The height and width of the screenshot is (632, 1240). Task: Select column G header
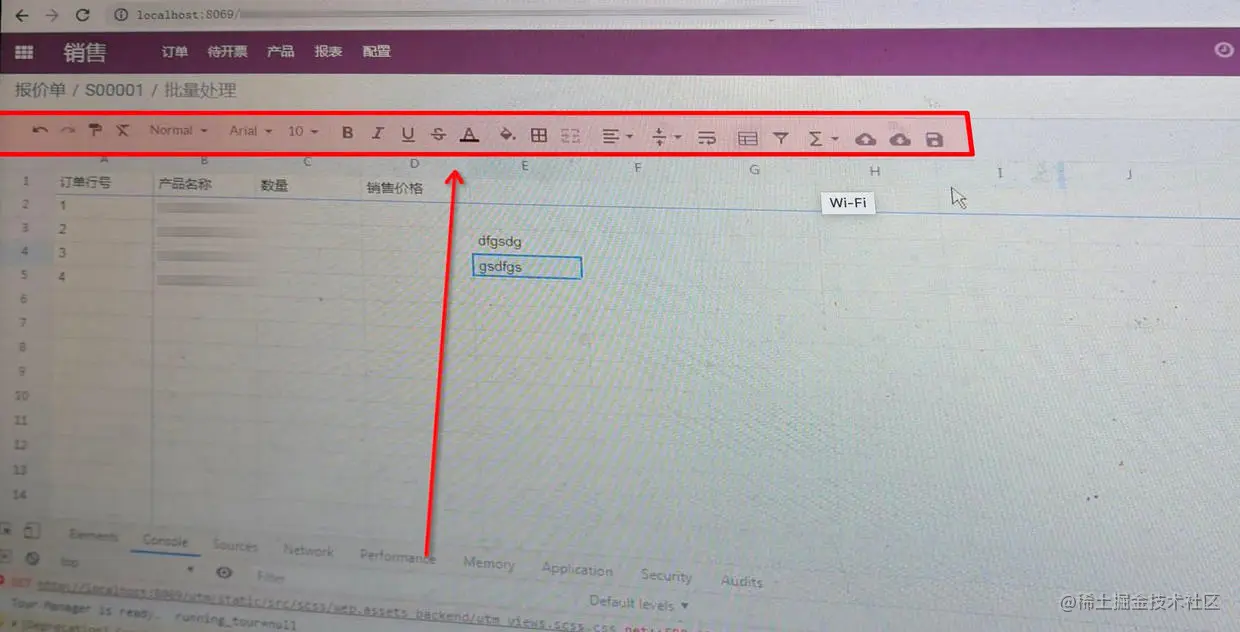pyautogui.click(x=755, y=170)
